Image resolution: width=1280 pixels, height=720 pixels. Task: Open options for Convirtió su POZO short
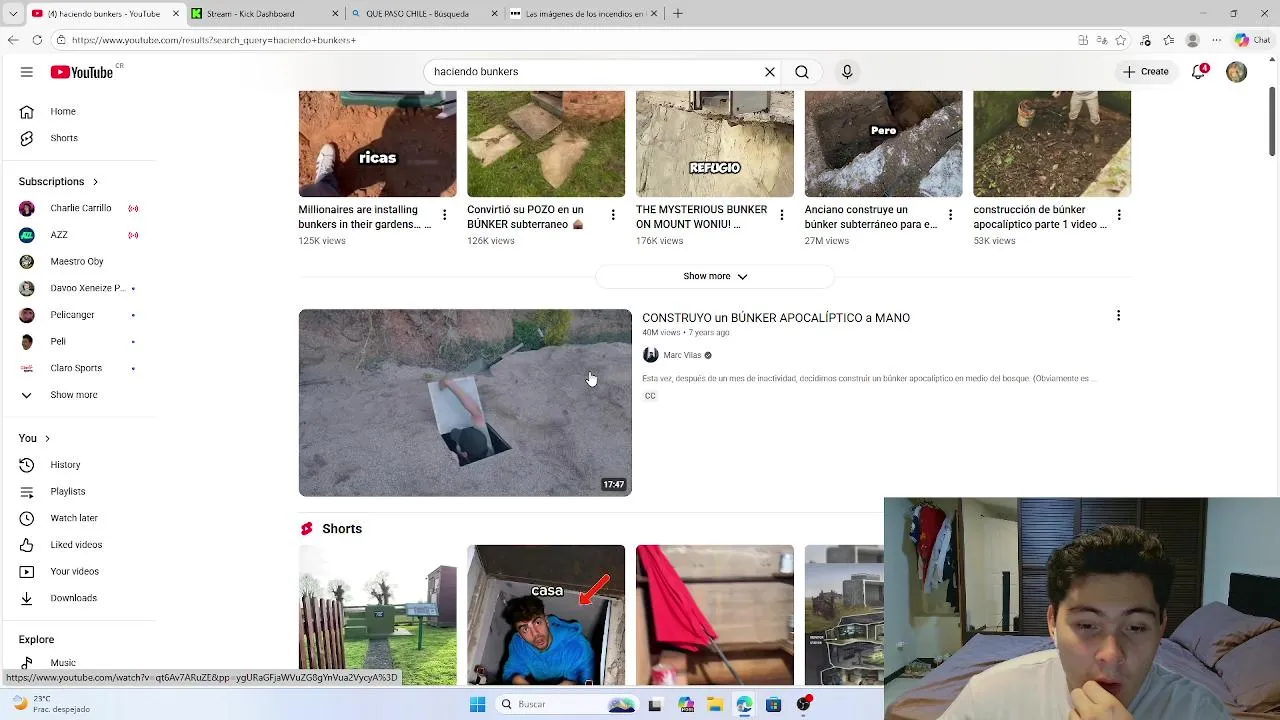(x=613, y=215)
